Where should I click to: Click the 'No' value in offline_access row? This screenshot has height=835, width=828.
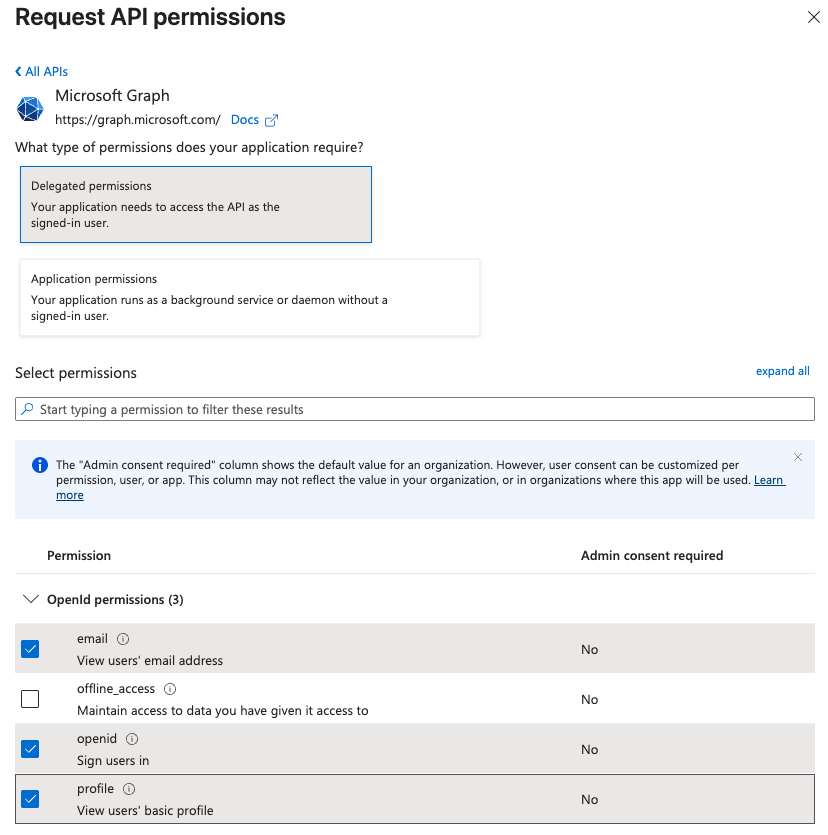[589, 699]
